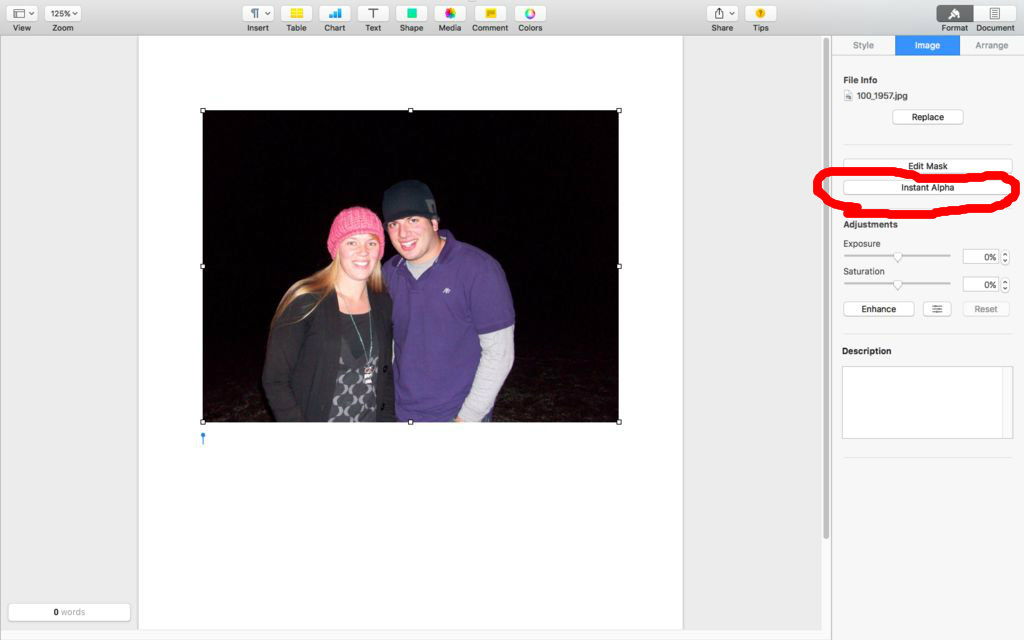Add a Table from toolbar

296,13
